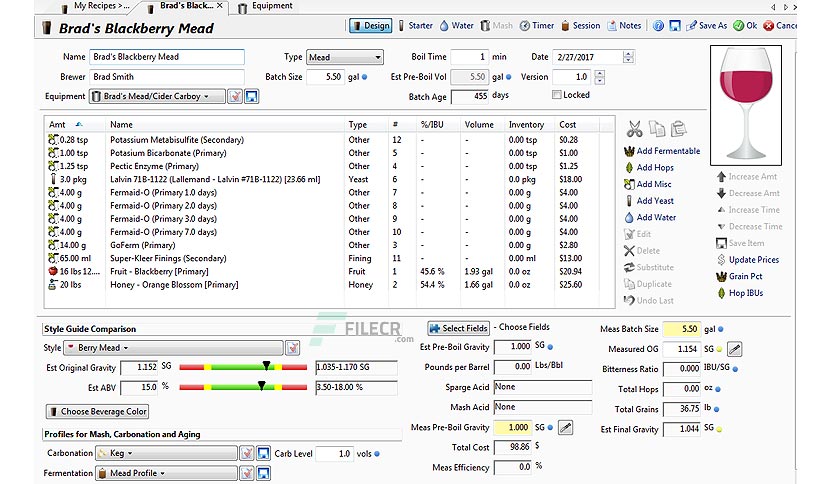Open Hop IBUs tool

[x=739, y=293]
